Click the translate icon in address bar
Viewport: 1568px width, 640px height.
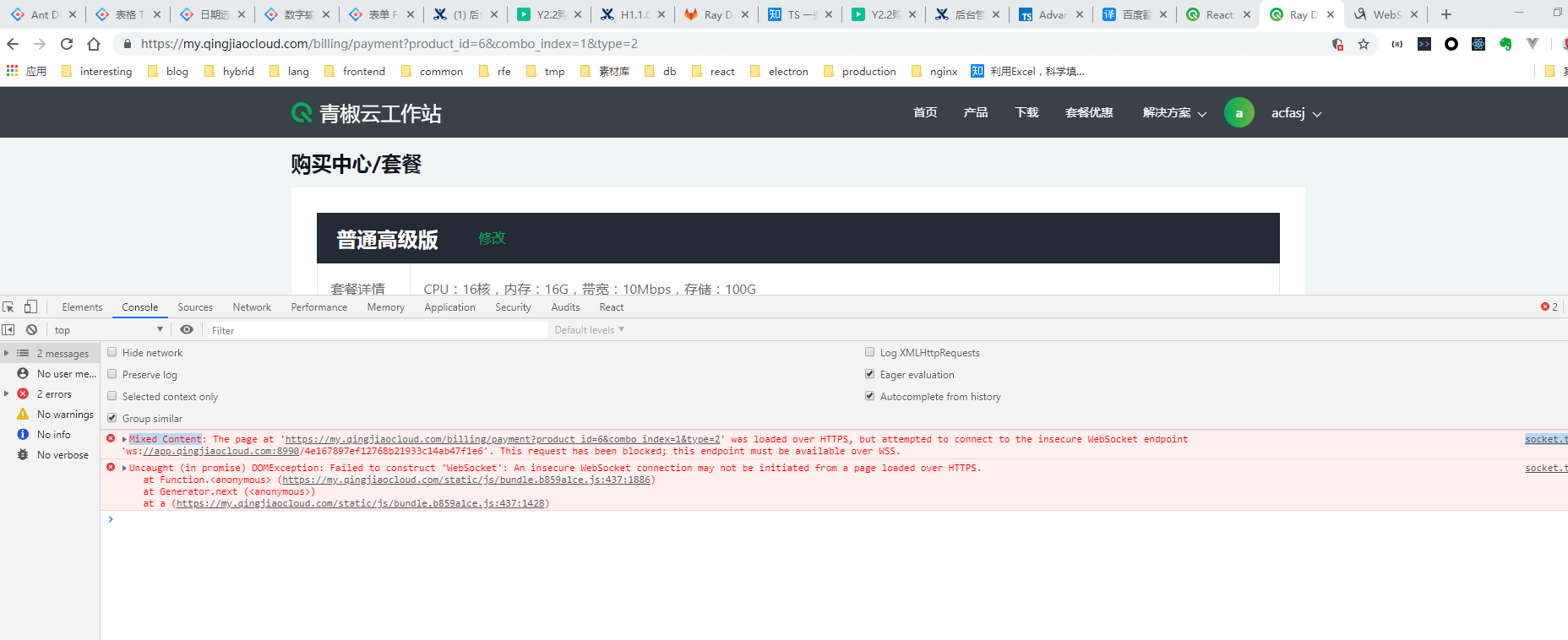tap(1337, 44)
